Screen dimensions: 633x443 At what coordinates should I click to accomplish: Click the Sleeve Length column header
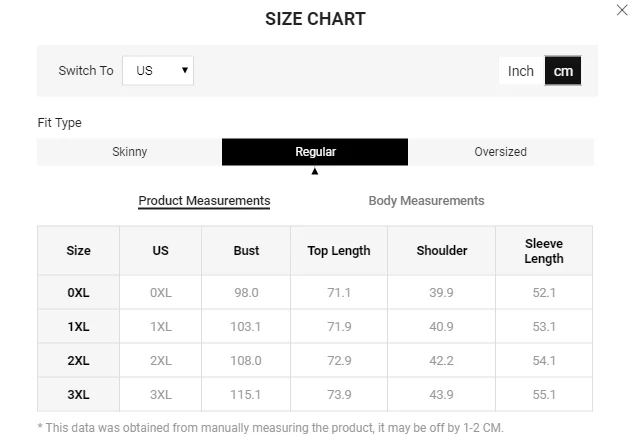(x=544, y=251)
